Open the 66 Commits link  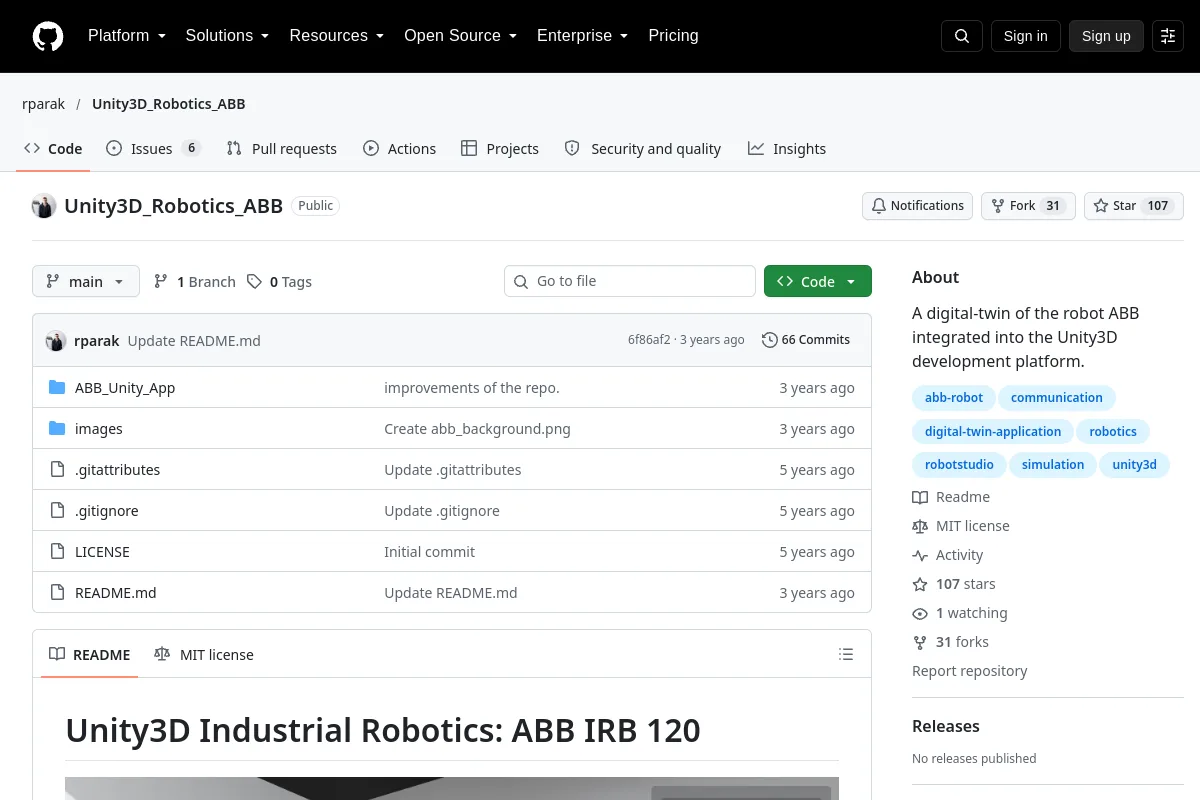click(806, 340)
